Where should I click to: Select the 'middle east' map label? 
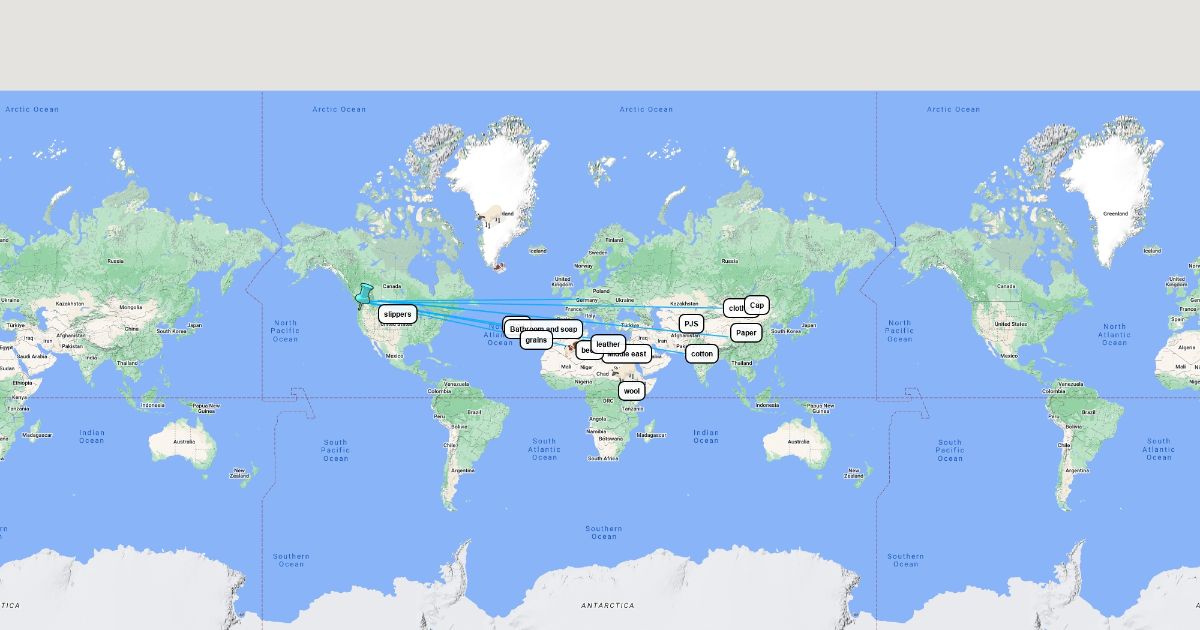[x=629, y=354]
